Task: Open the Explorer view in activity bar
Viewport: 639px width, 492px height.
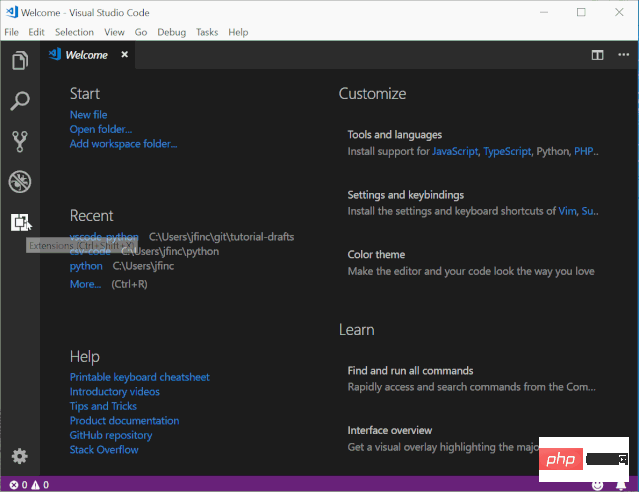Action: tap(20, 61)
